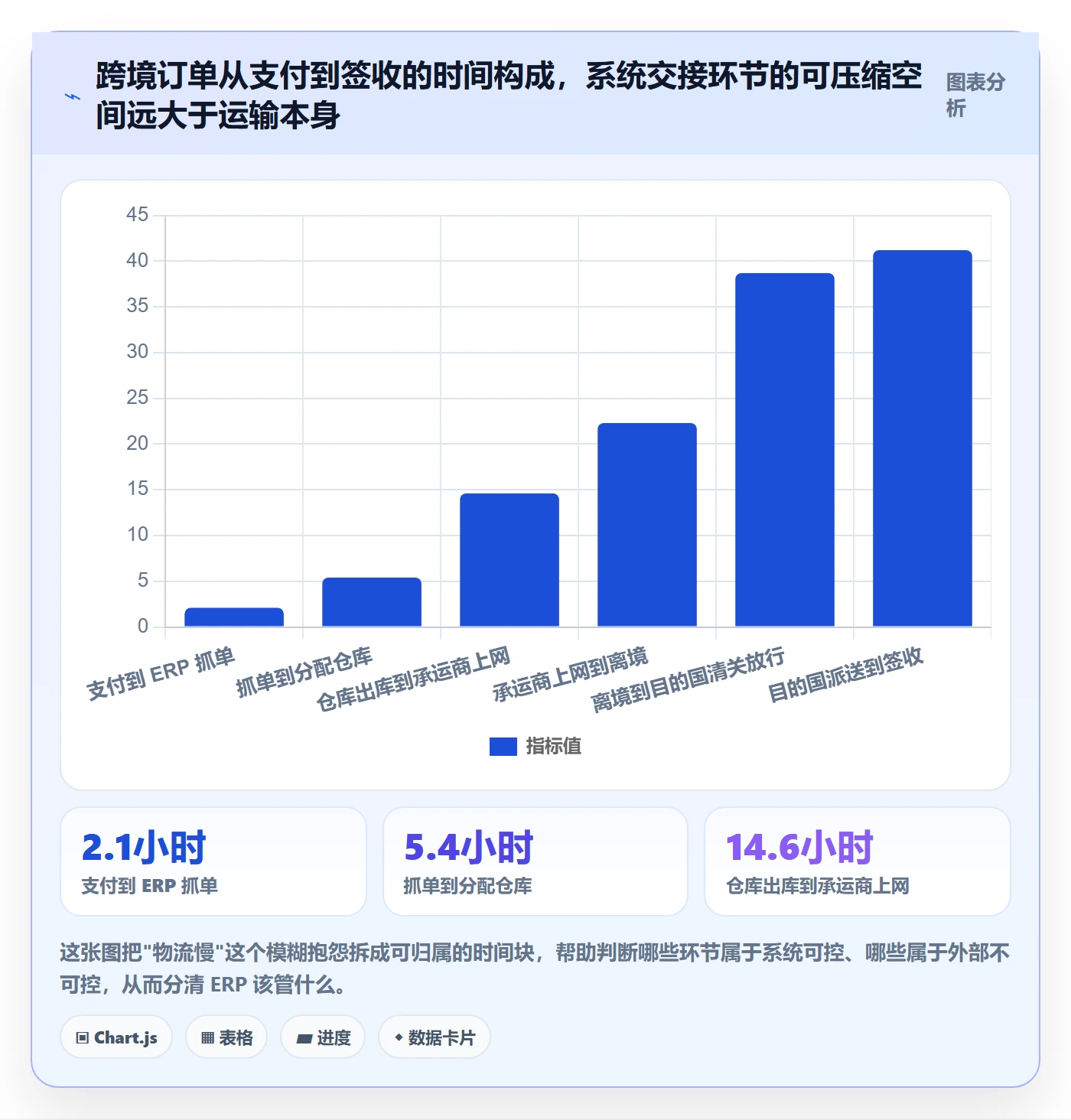Click the lightning bolt icon beside the title

point(73,96)
